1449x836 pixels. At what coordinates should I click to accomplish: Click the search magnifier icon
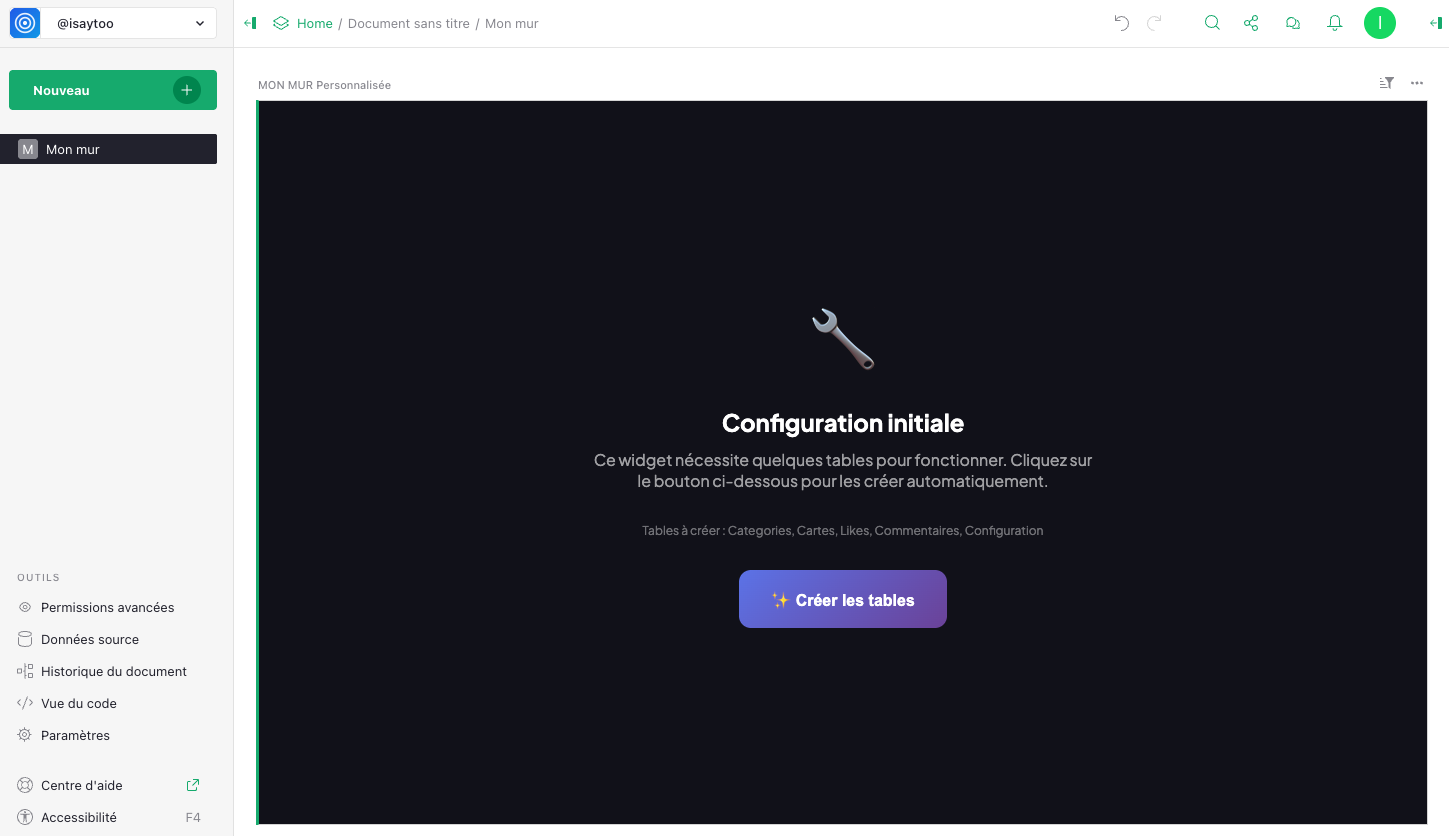pyautogui.click(x=1212, y=23)
